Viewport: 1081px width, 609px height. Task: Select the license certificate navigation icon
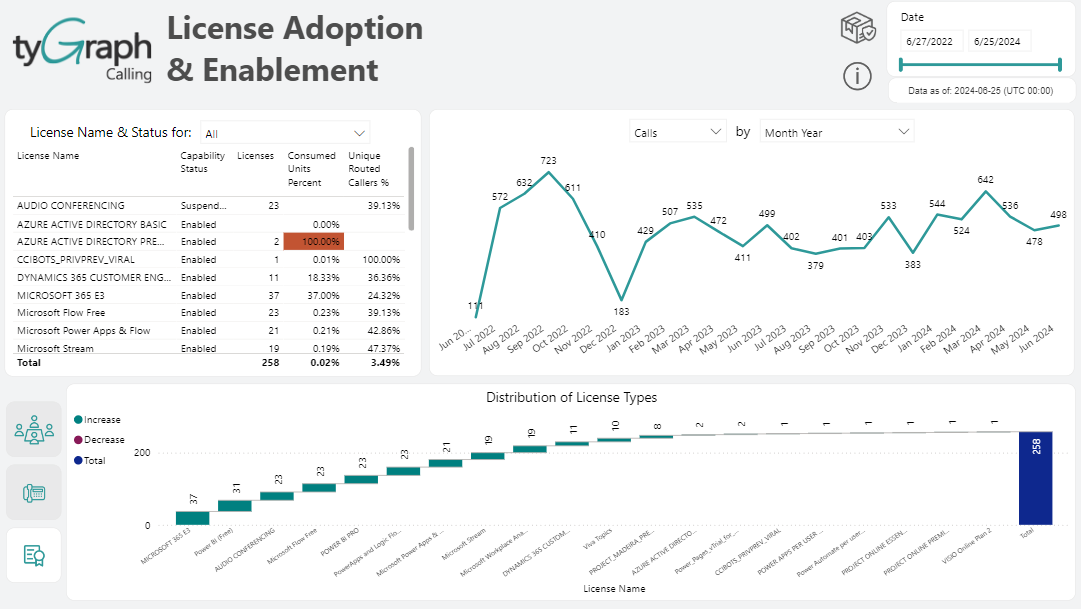click(34, 554)
